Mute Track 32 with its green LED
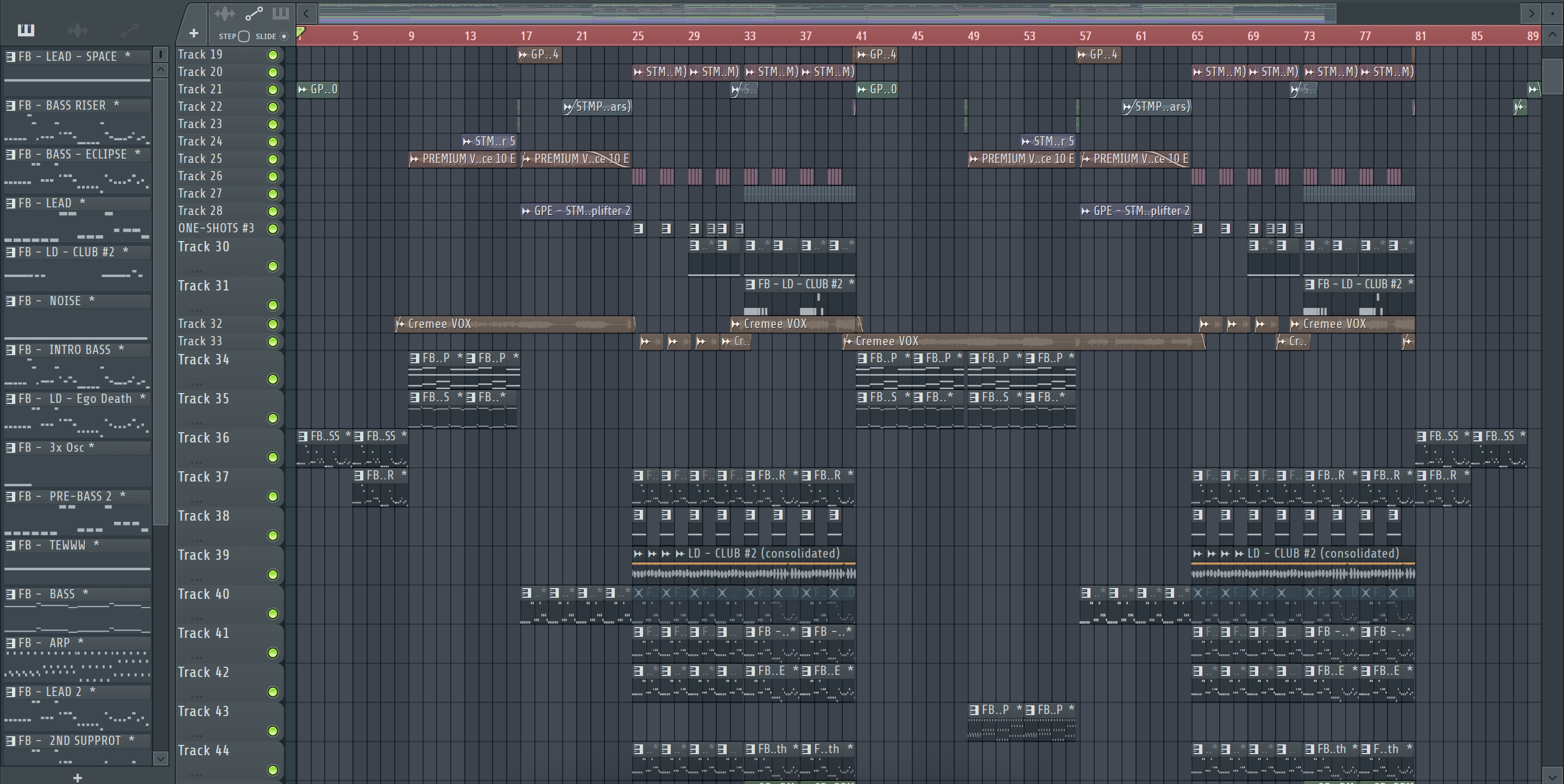Image resolution: width=1564 pixels, height=784 pixels. point(273,325)
